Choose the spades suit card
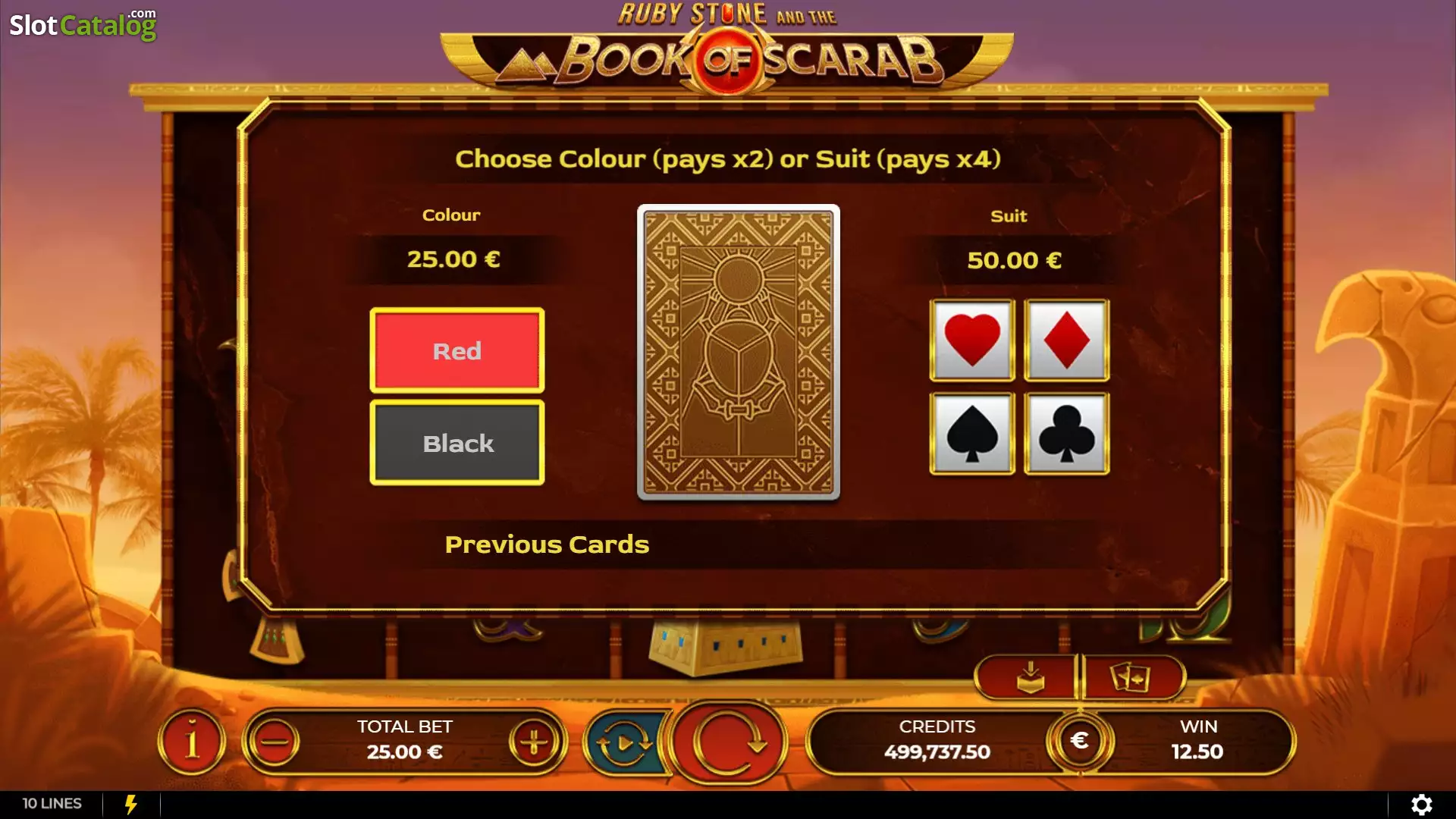The width and height of the screenshot is (1456, 819). pos(972,434)
